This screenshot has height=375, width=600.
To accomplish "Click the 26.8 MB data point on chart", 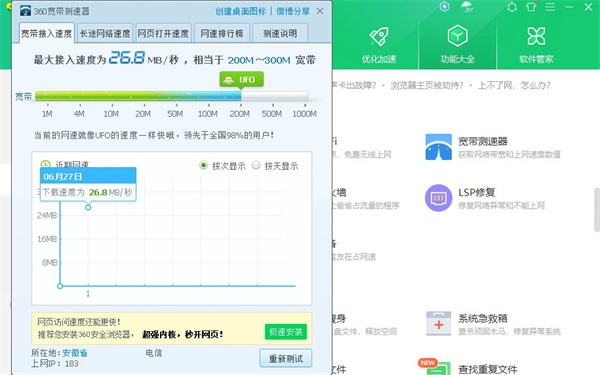I will click(88, 207).
